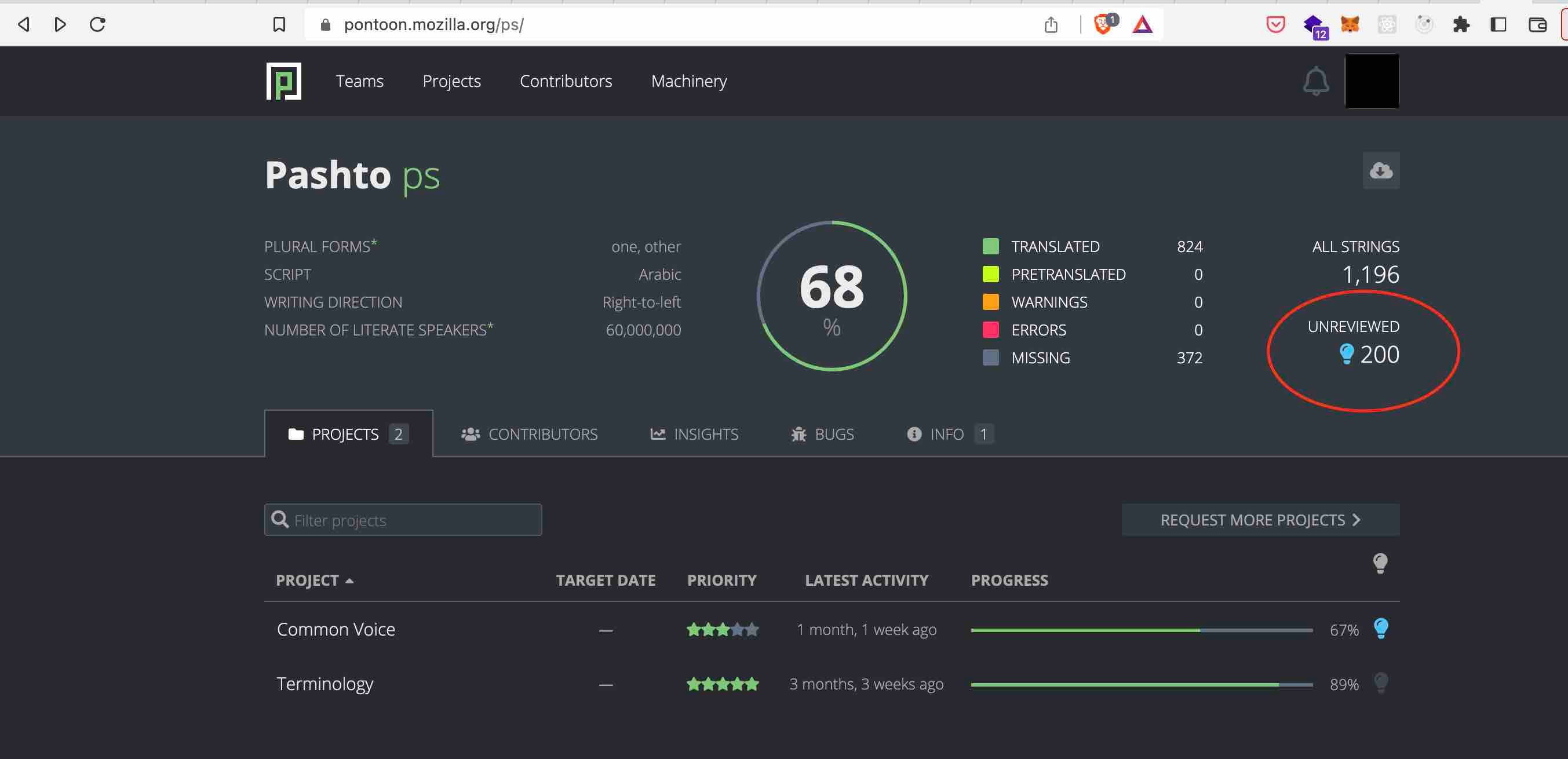Click the browser address bar URL
Image resolution: width=1568 pixels, height=759 pixels.
433,24
